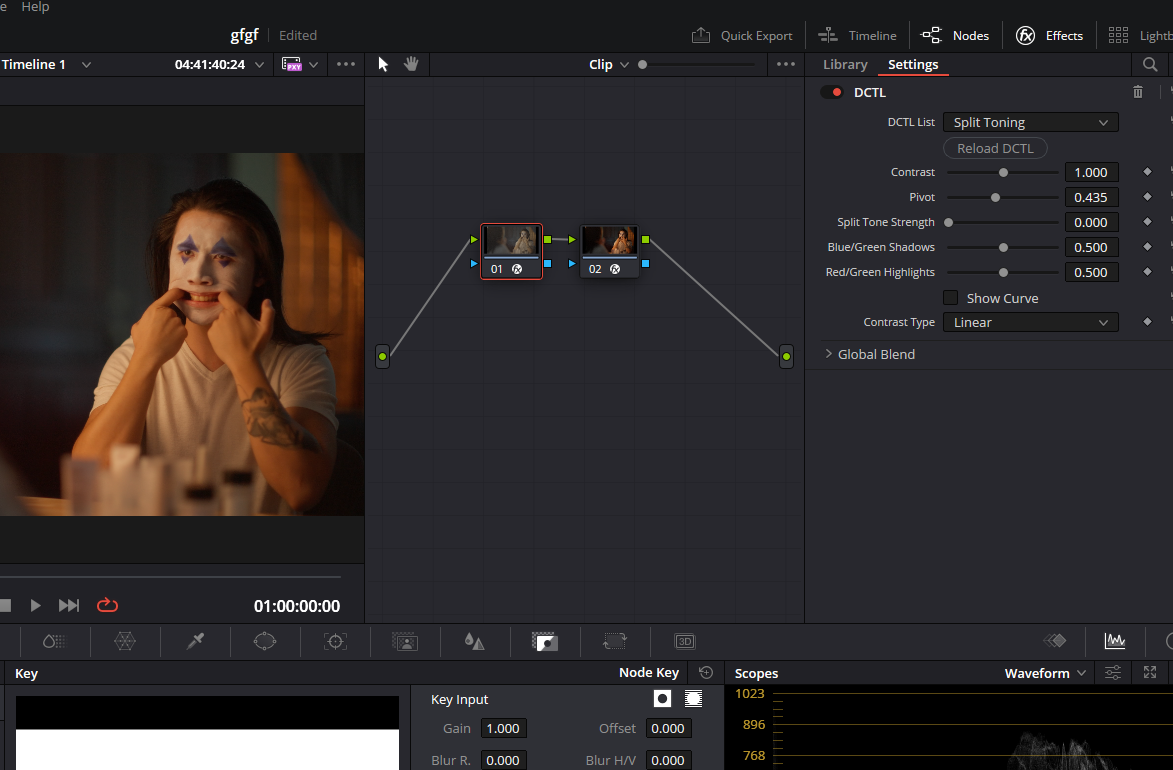Open the Blur palette
The image size is (1173, 770).
click(x=474, y=641)
